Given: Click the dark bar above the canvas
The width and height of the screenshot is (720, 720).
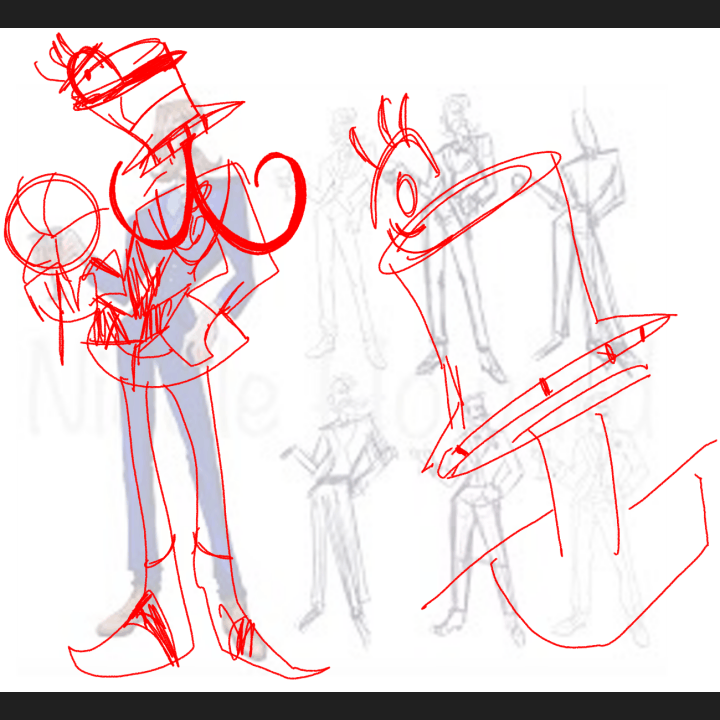Looking at the screenshot, I should tap(360, 13).
